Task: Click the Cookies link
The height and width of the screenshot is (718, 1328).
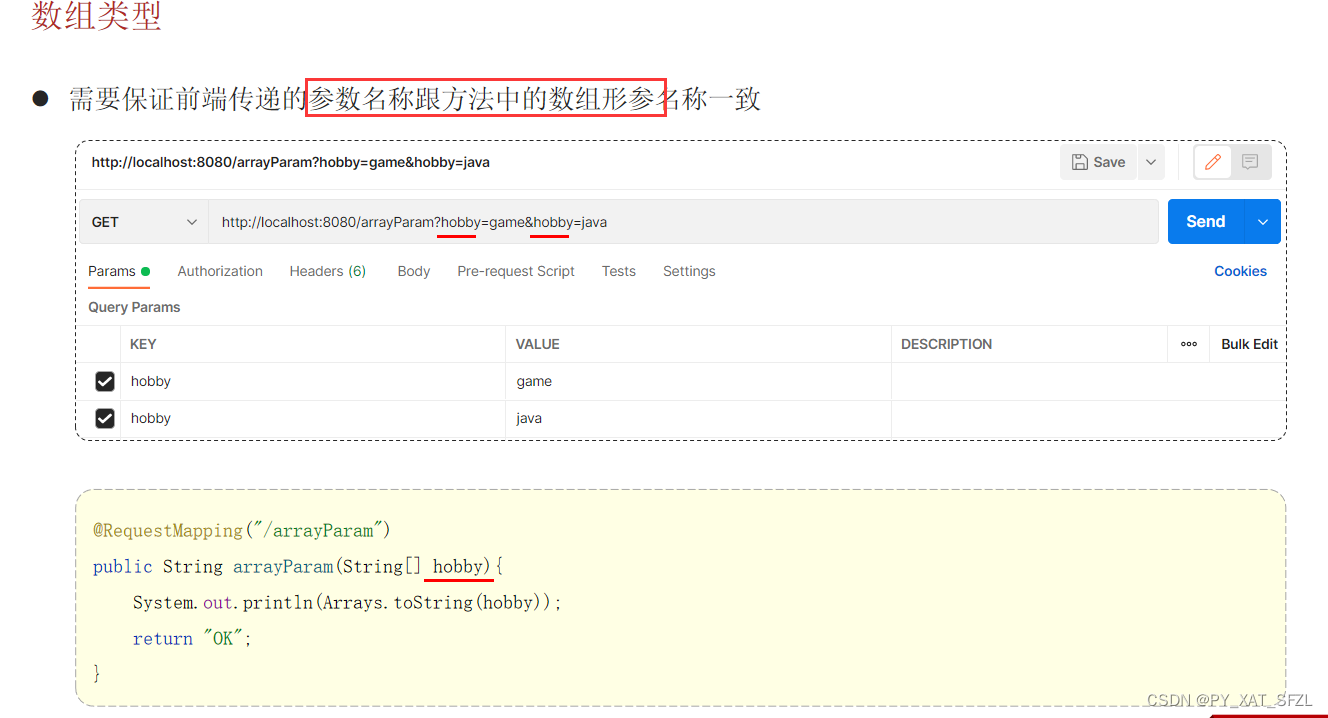Action: pos(1240,271)
